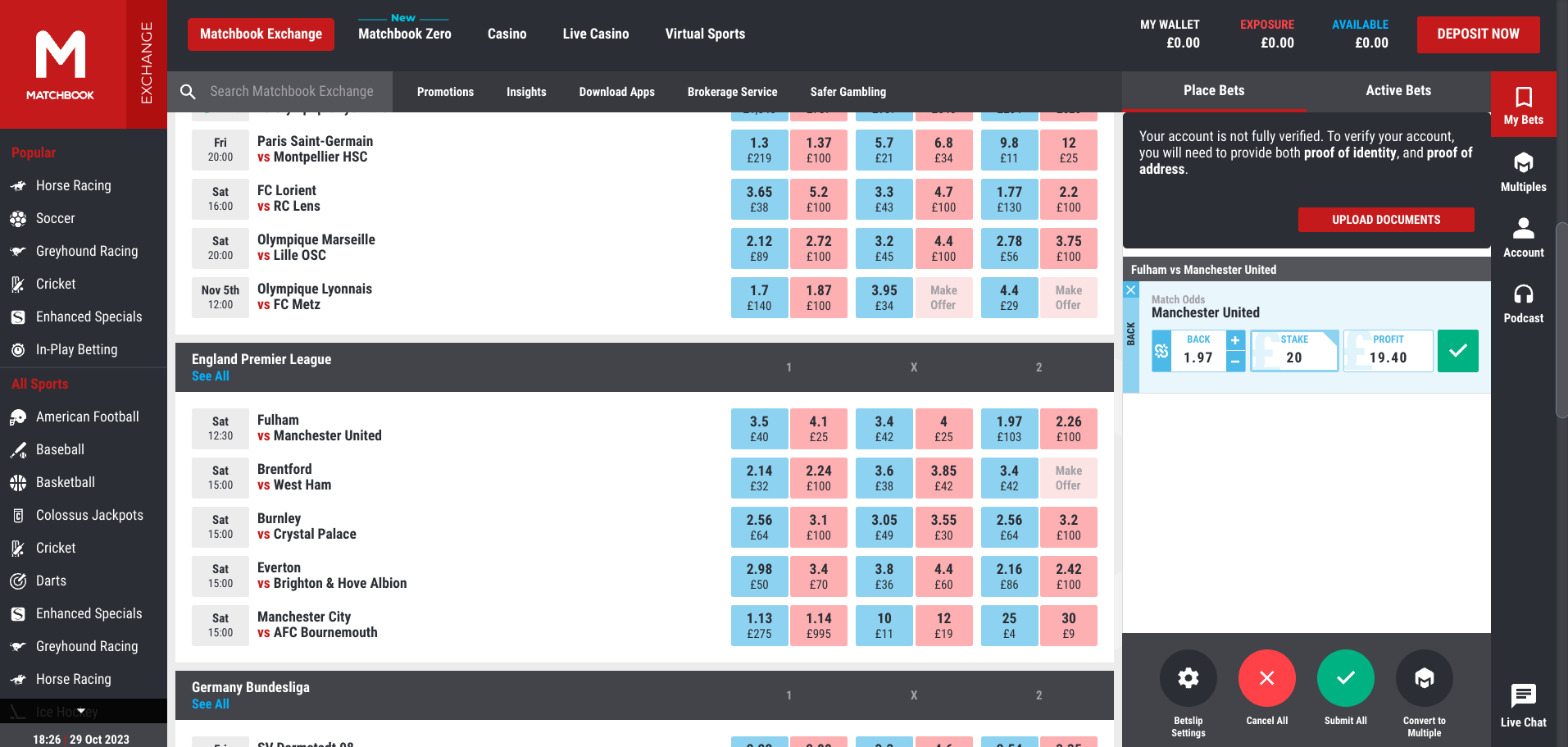Increase back odds with plus button
The image size is (1568, 747).
[1235, 340]
